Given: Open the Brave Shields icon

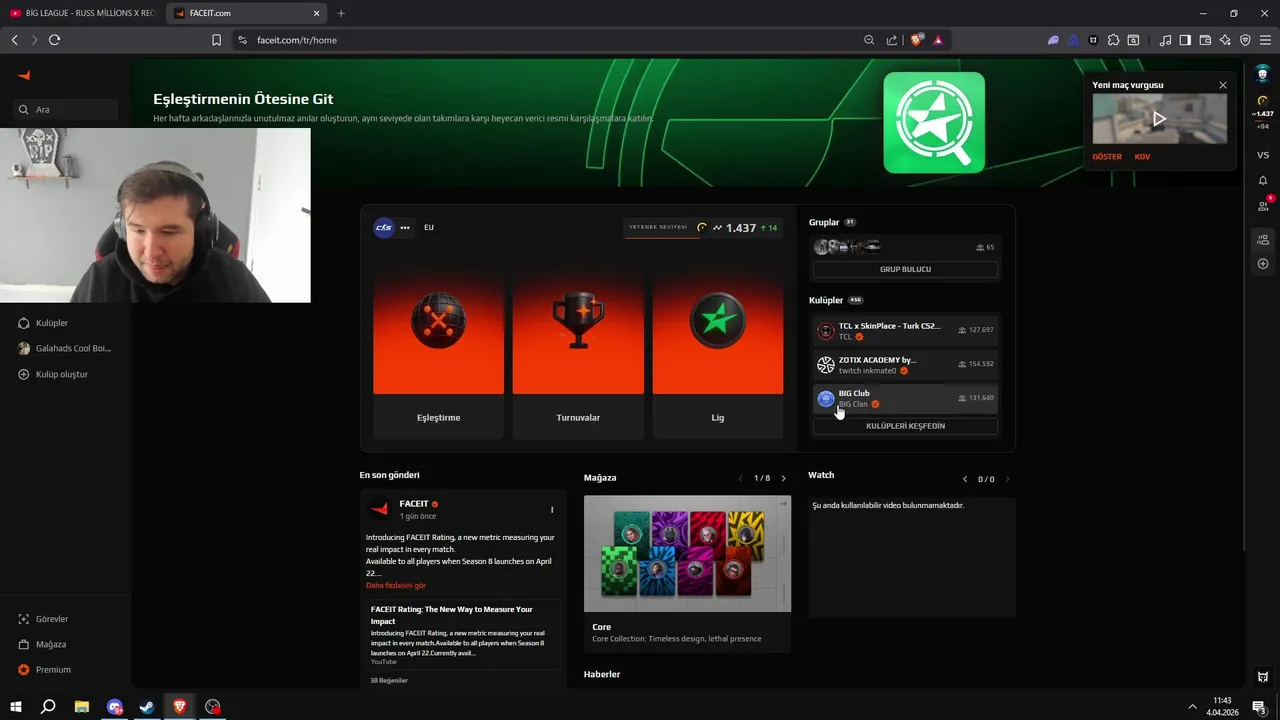Looking at the screenshot, I should [x=916, y=40].
